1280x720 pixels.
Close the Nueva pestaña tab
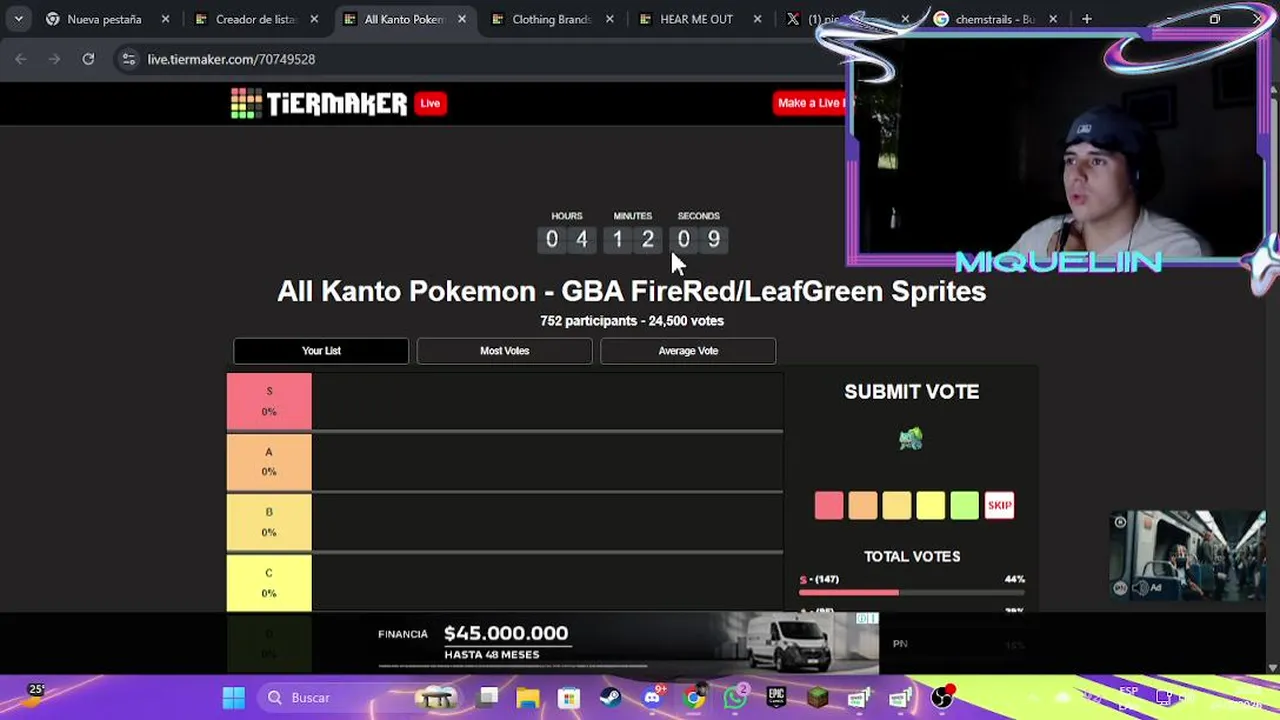166,19
